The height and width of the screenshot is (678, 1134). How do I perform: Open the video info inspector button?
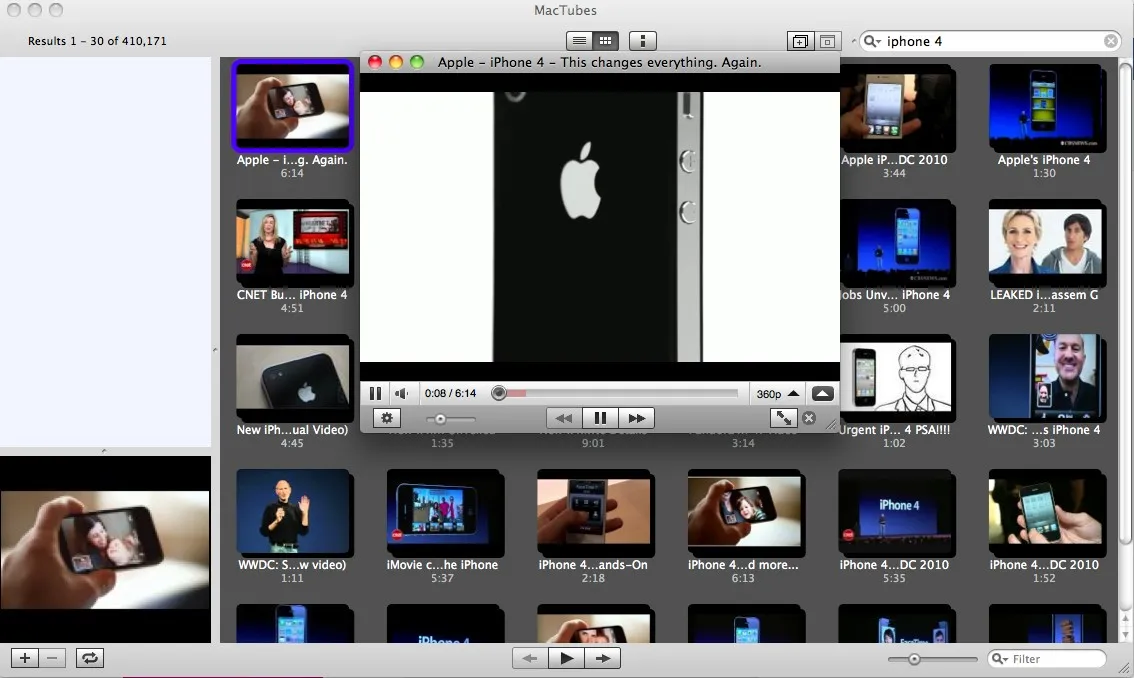point(642,41)
